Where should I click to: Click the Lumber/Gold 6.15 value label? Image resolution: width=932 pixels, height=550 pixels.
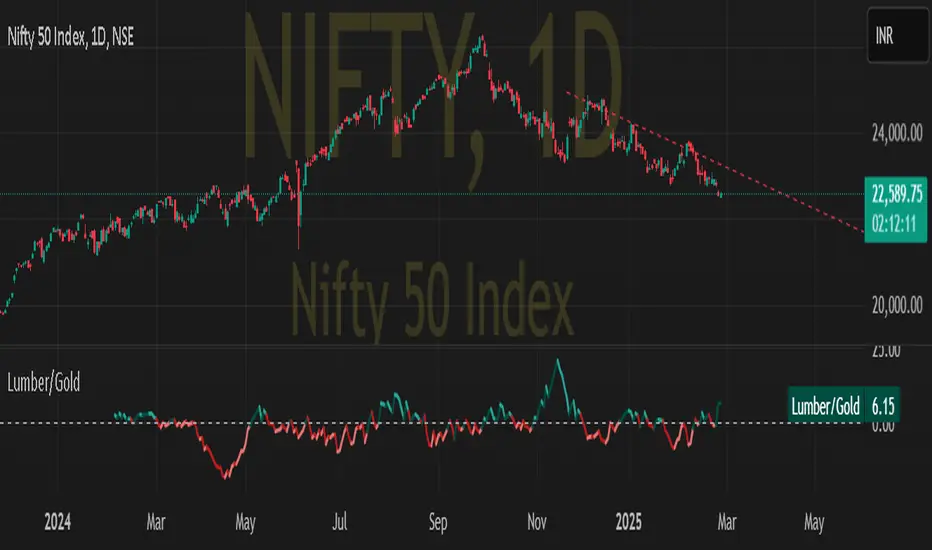pos(844,406)
